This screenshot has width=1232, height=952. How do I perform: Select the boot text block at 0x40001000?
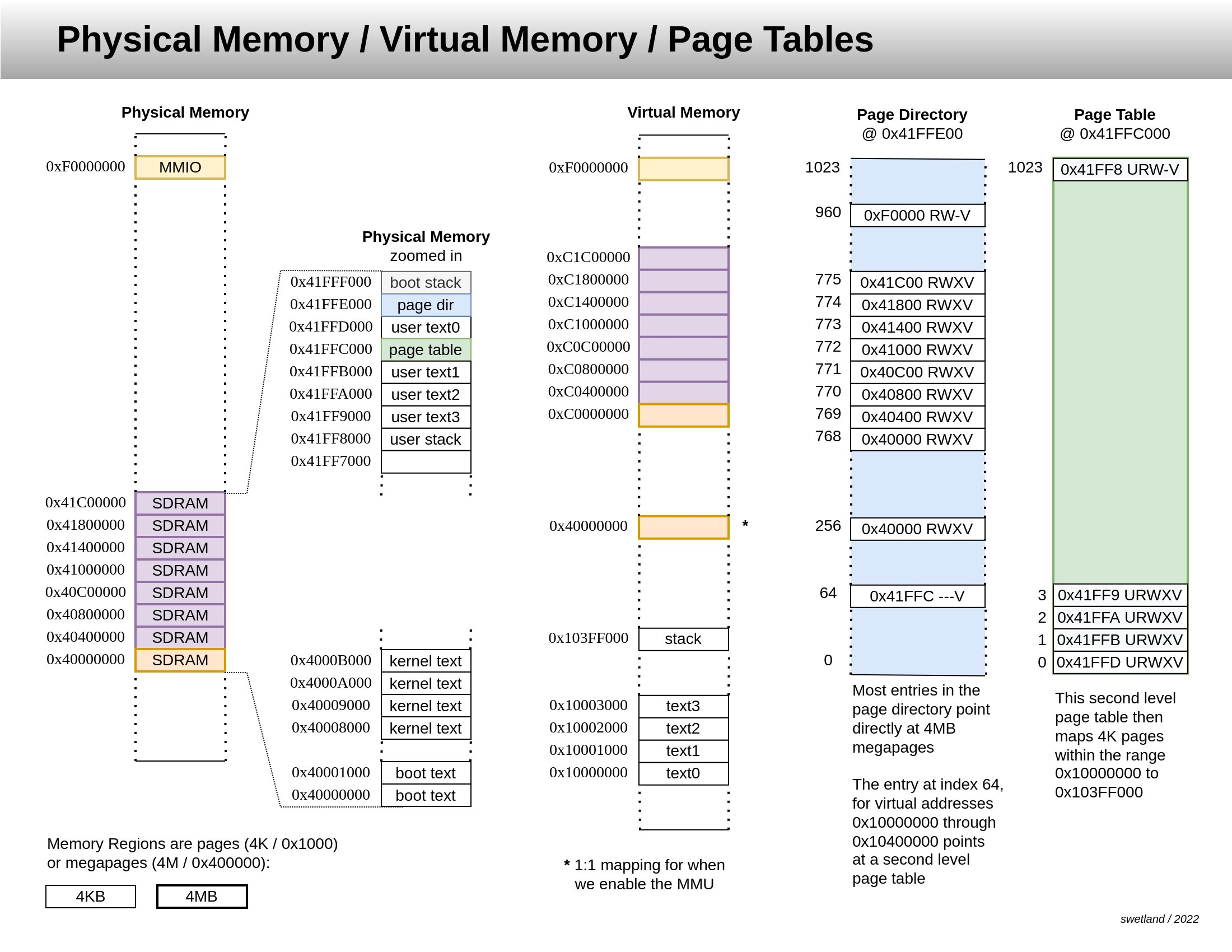pos(426,773)
